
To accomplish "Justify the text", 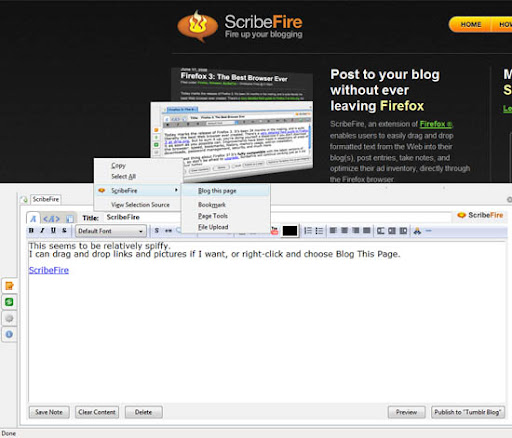I will point(367,230).
